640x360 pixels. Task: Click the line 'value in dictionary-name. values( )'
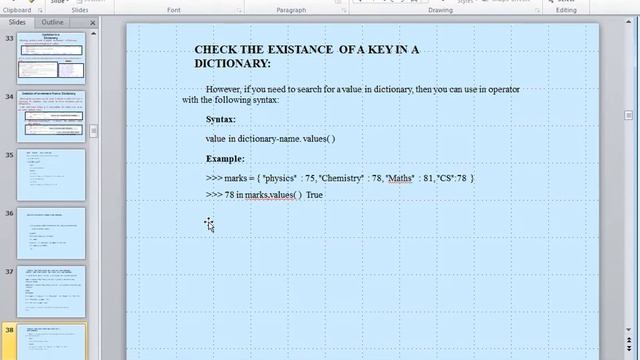pyautogui.click(x=270, y=139)
